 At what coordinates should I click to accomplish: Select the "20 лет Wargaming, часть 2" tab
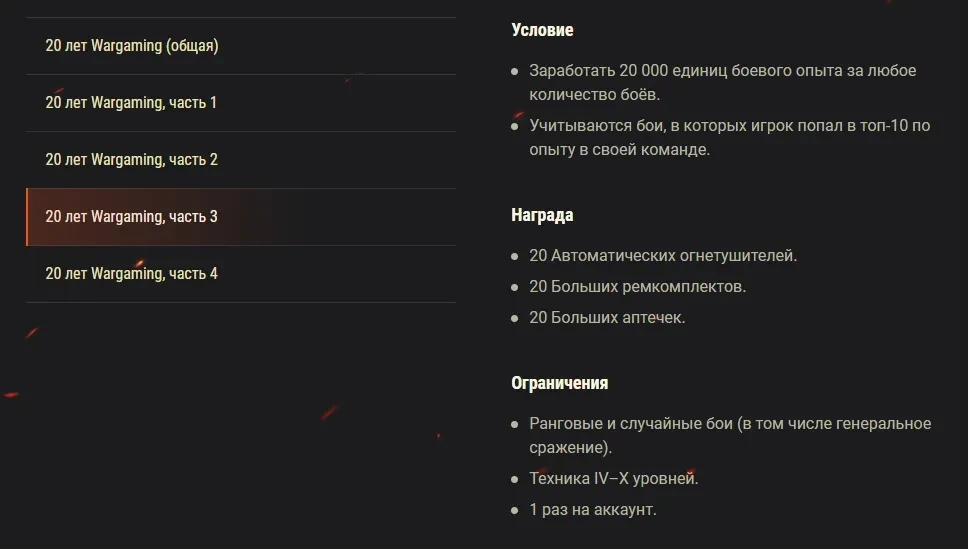tap(131, 160)
